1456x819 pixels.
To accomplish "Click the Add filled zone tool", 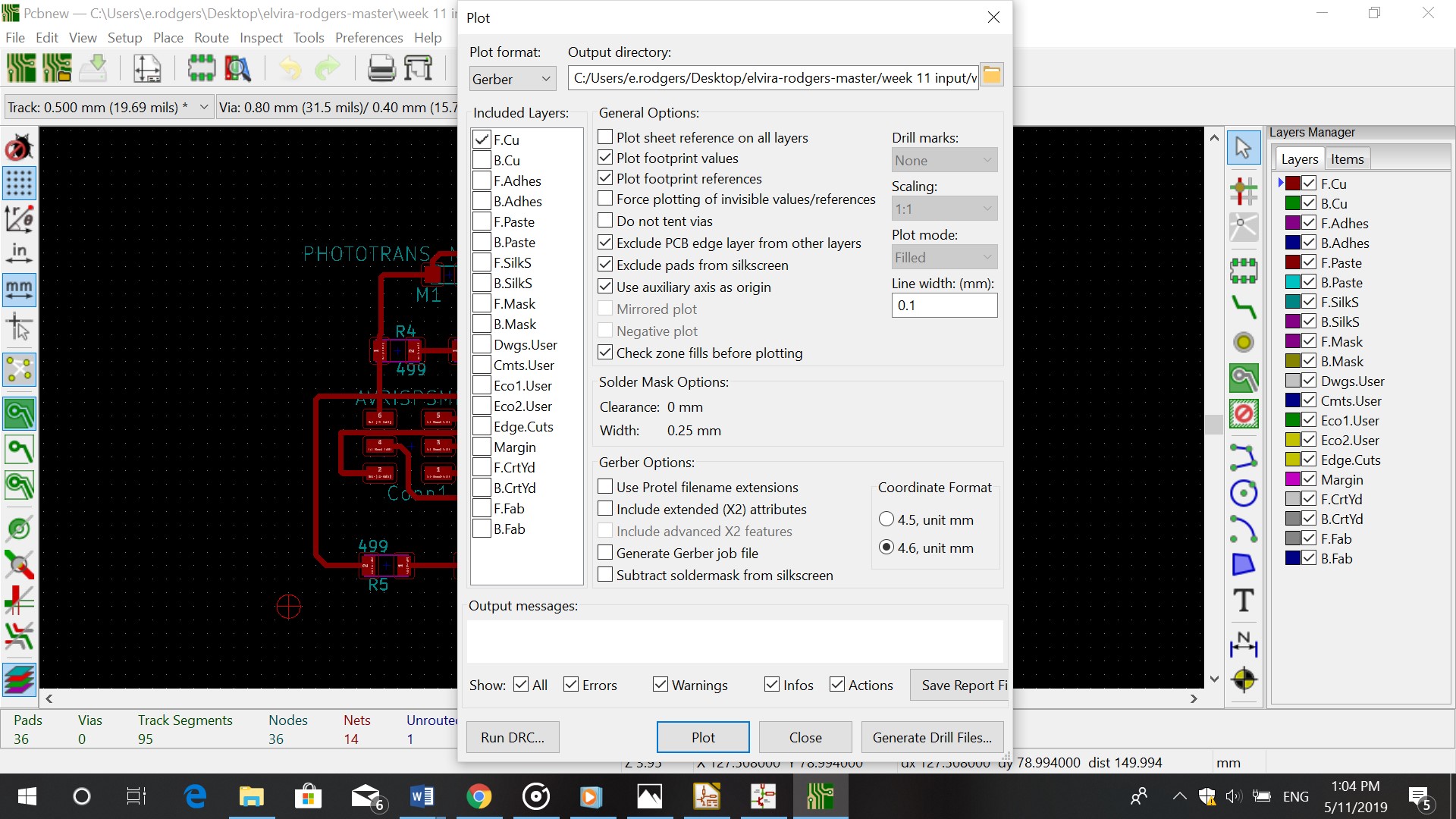I will pos(1244,378).
